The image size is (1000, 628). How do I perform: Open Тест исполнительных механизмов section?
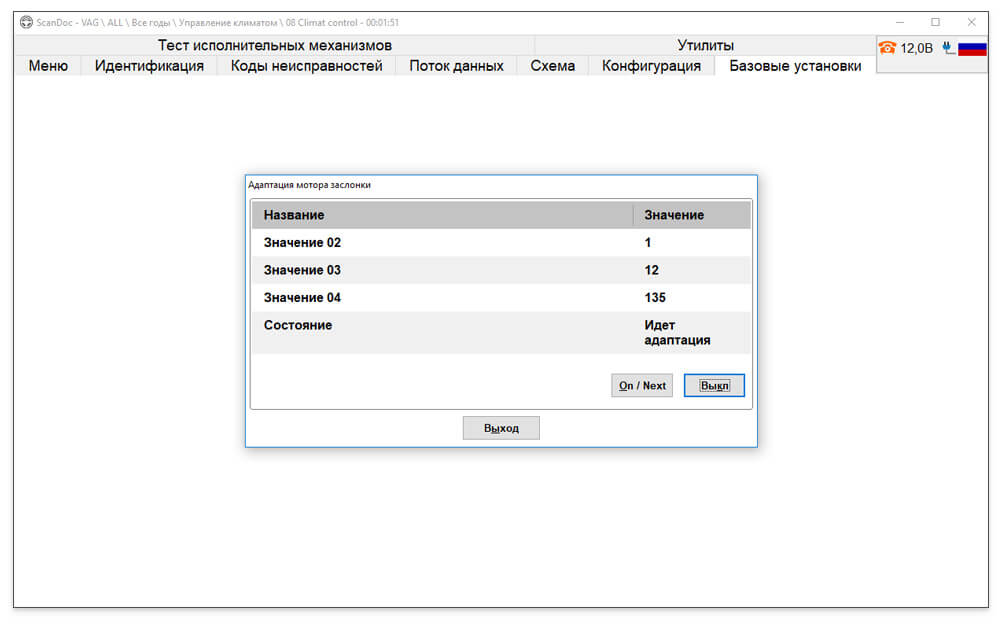[x=275, y=45]
